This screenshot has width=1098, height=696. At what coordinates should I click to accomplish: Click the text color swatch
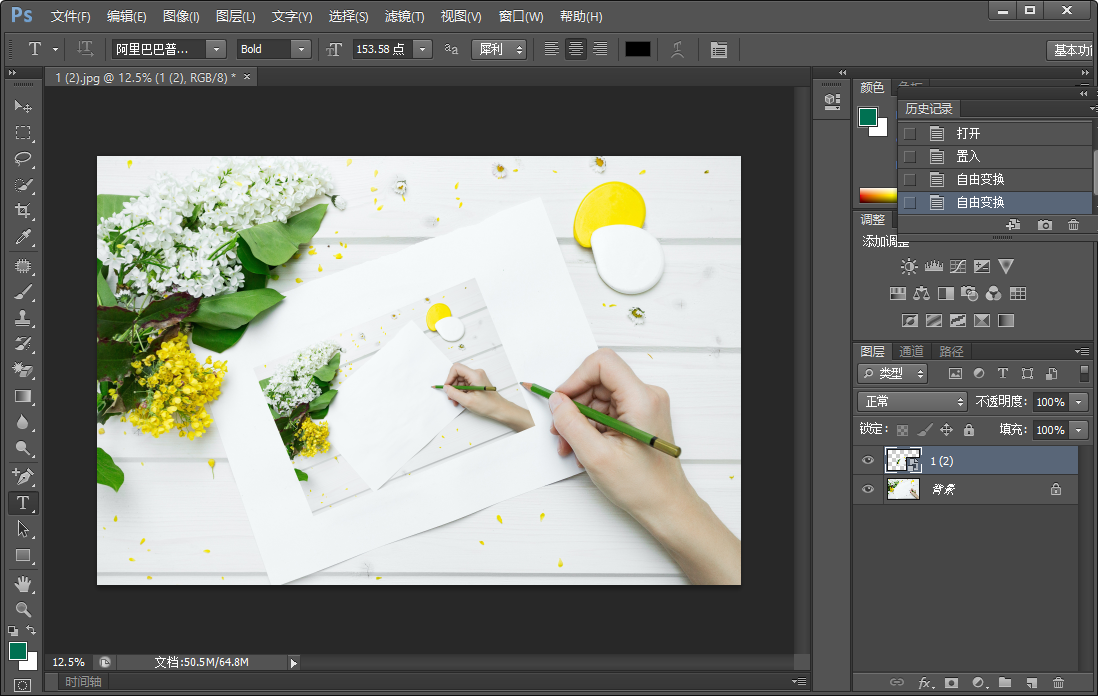click(637, 49)
